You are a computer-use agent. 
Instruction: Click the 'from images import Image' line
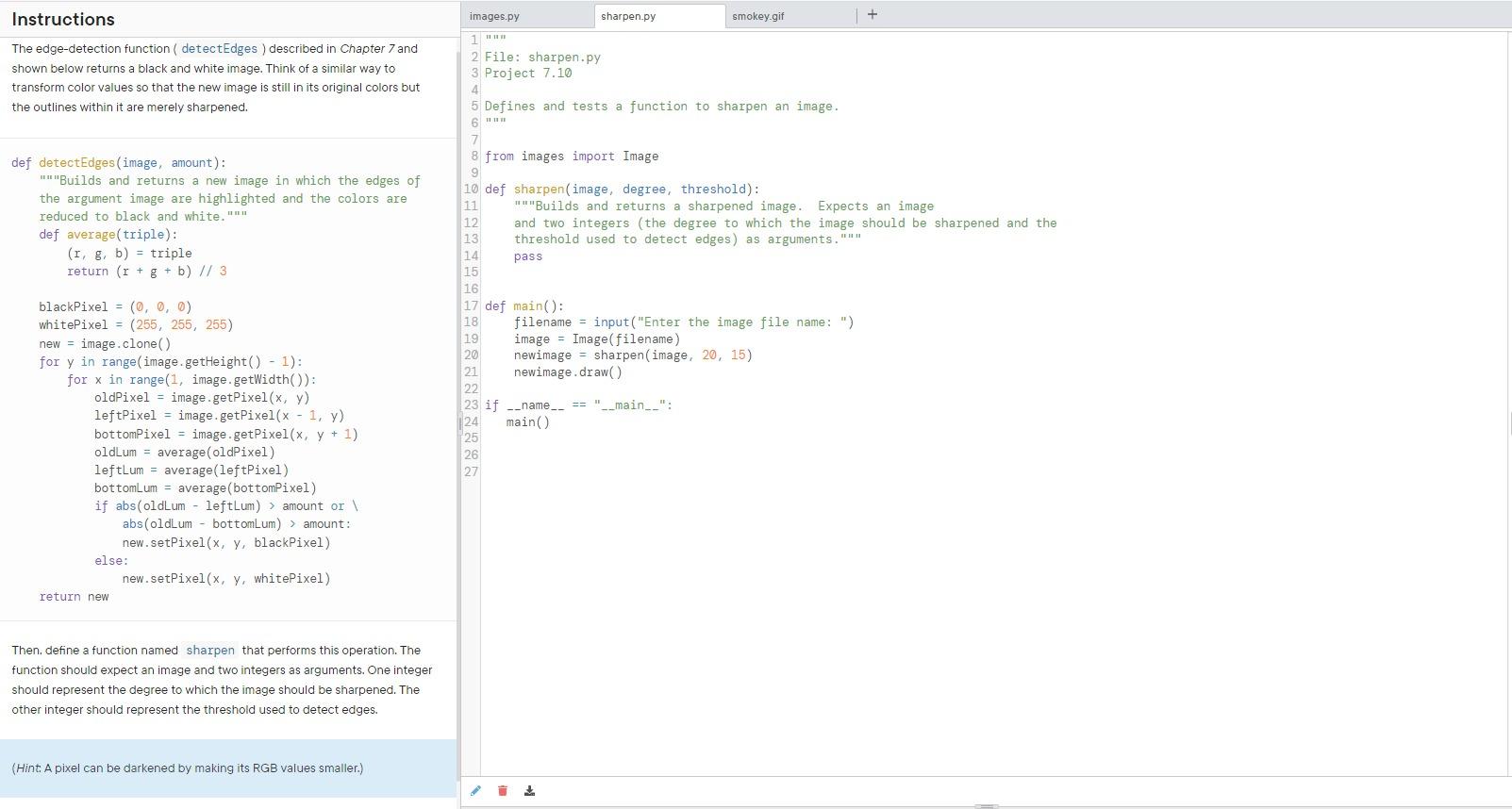tap(572, 157)
